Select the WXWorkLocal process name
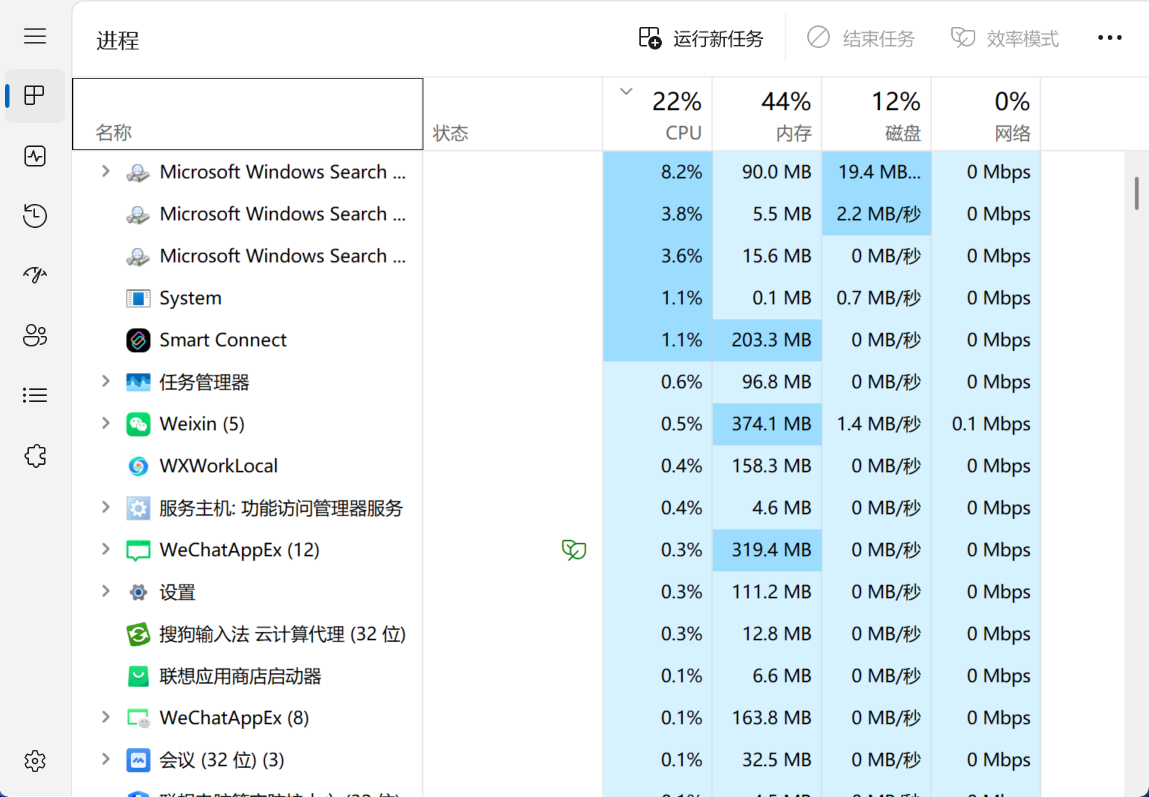The image size is (1149, 797). 218,466
